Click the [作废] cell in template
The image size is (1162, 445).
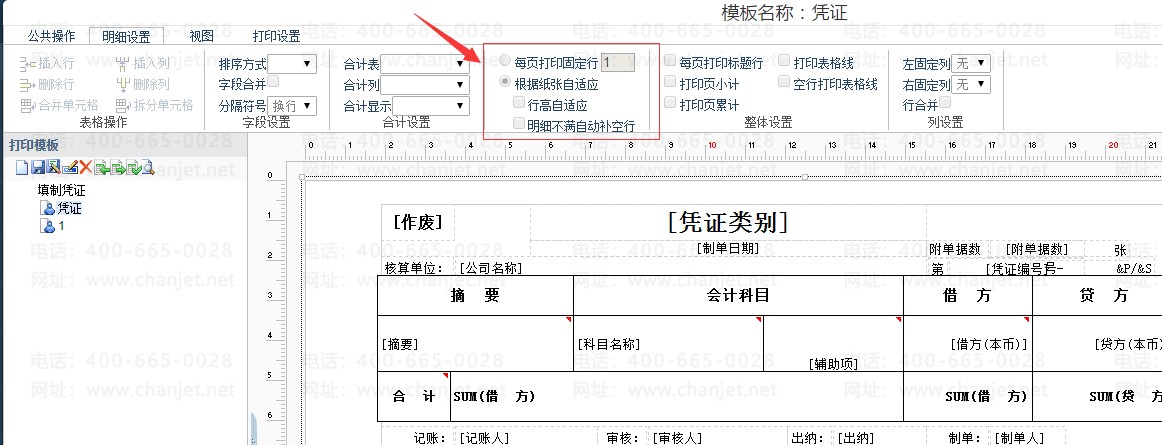(418, 222)
